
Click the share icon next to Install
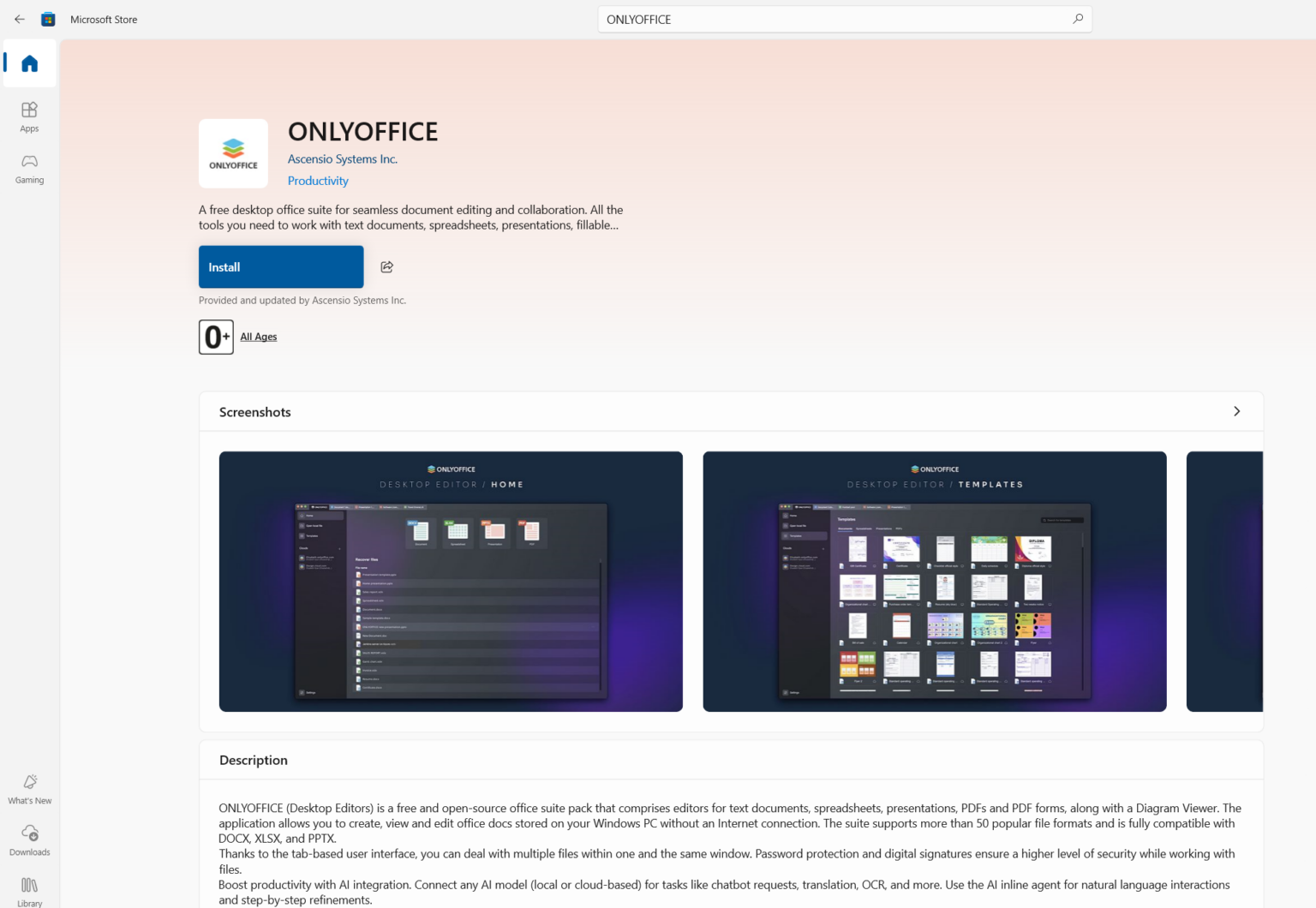pos(386,266)
